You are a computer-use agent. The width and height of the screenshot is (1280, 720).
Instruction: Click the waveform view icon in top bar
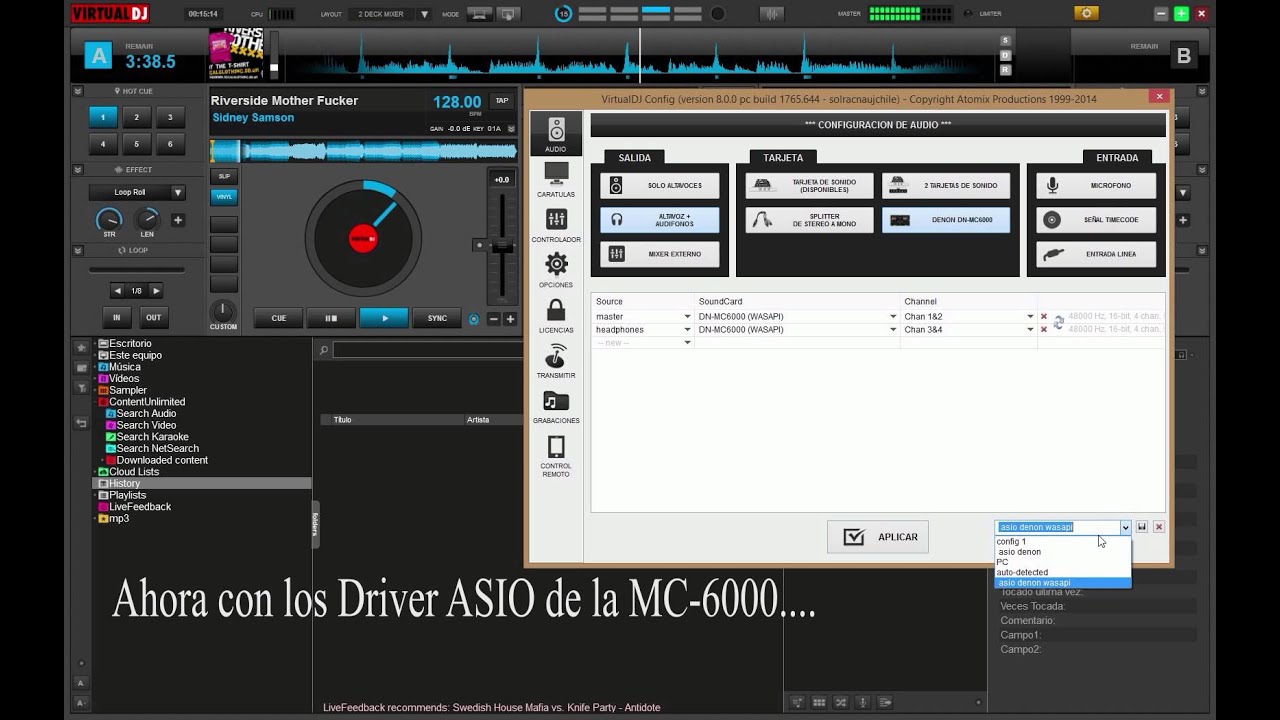point(772,14)
